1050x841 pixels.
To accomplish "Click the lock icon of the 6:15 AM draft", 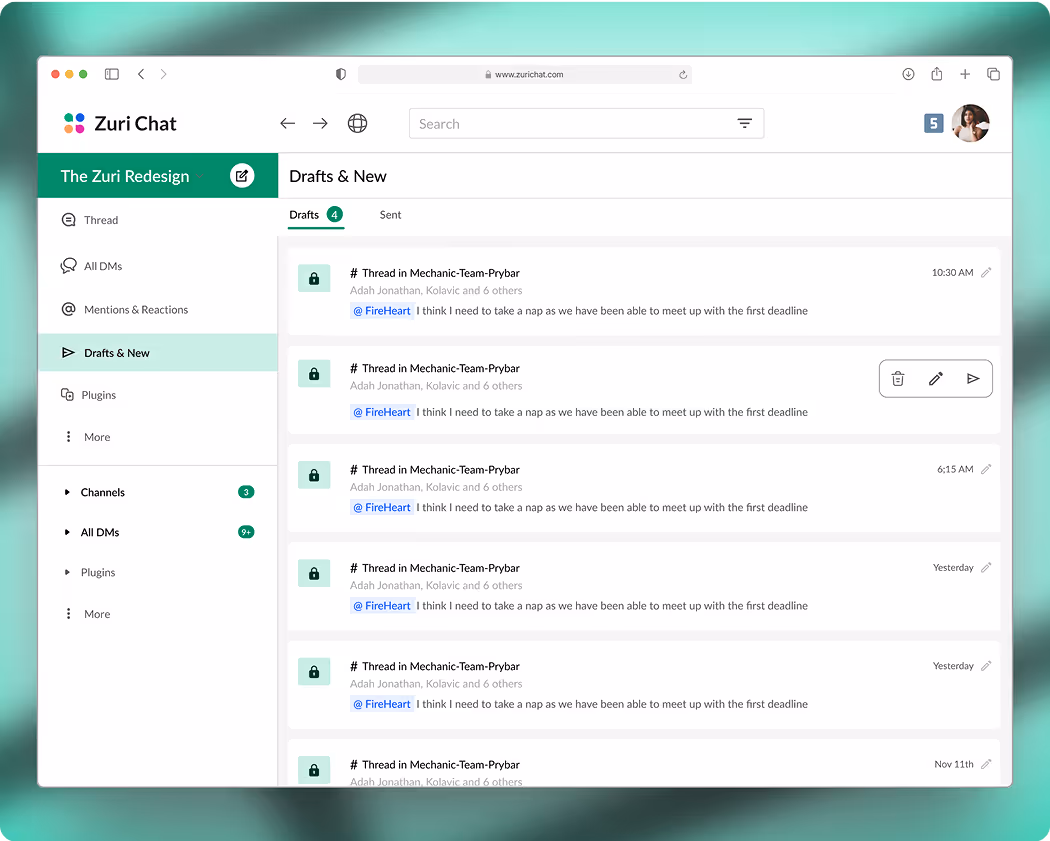I will [x=314, y=475].
